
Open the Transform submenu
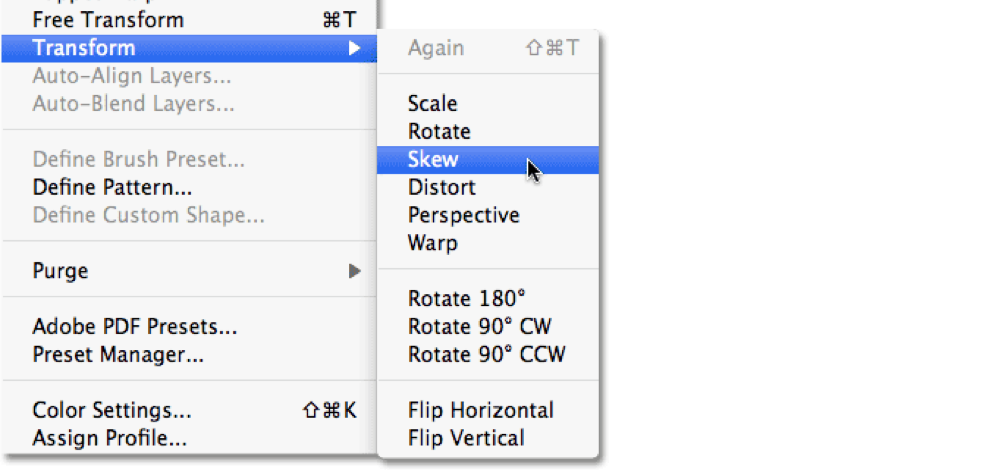pyautogui.click(x=84, y=47)
